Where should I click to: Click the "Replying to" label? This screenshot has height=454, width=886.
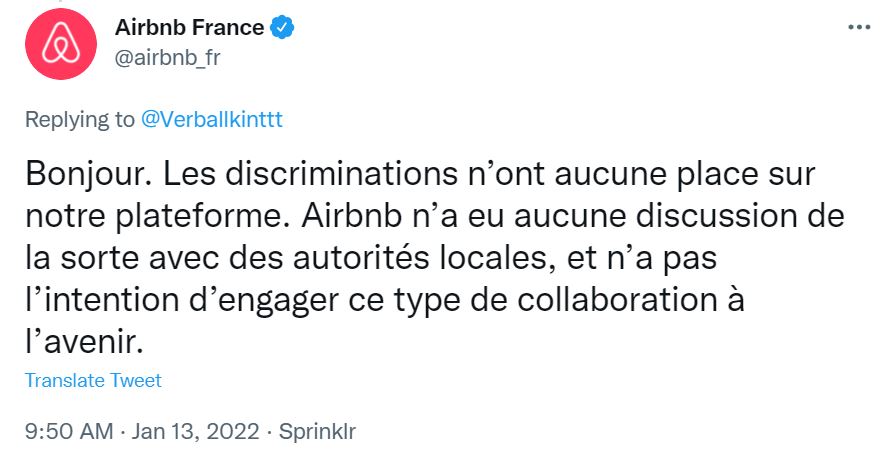pos(79,119)
